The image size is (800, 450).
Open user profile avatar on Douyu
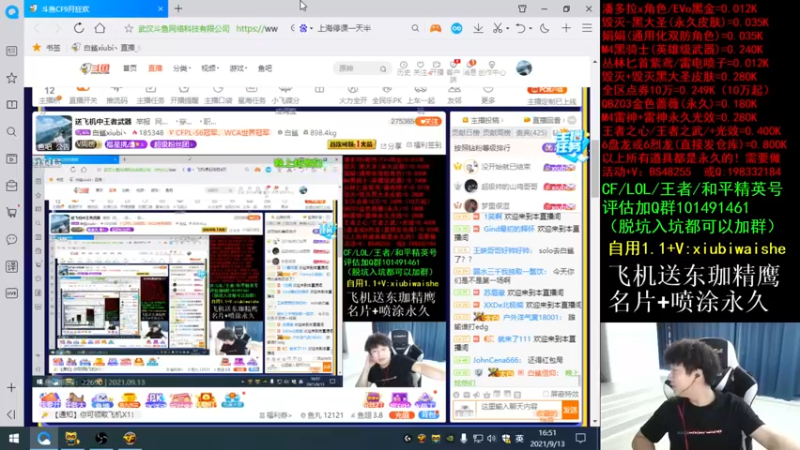[x=523, y=68]
